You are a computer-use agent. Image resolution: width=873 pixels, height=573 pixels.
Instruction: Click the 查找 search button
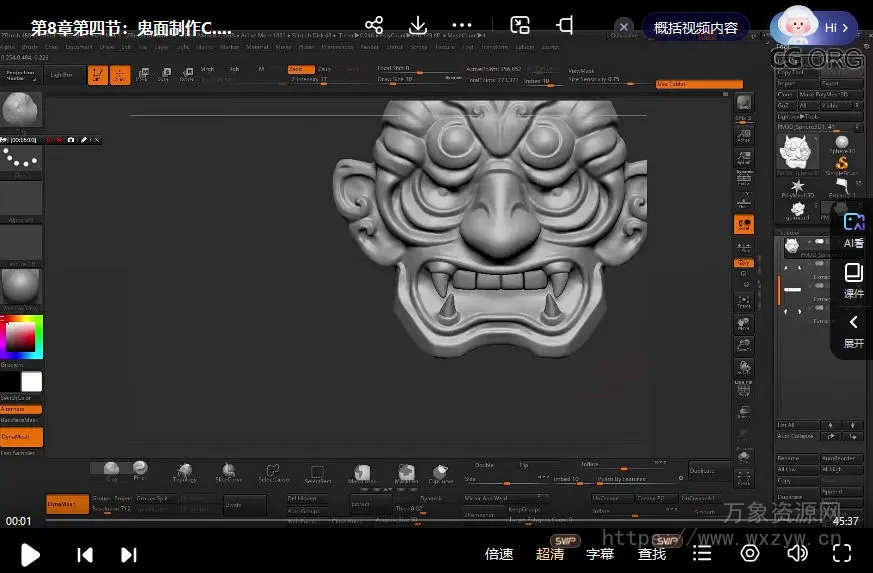coord(652,554)
